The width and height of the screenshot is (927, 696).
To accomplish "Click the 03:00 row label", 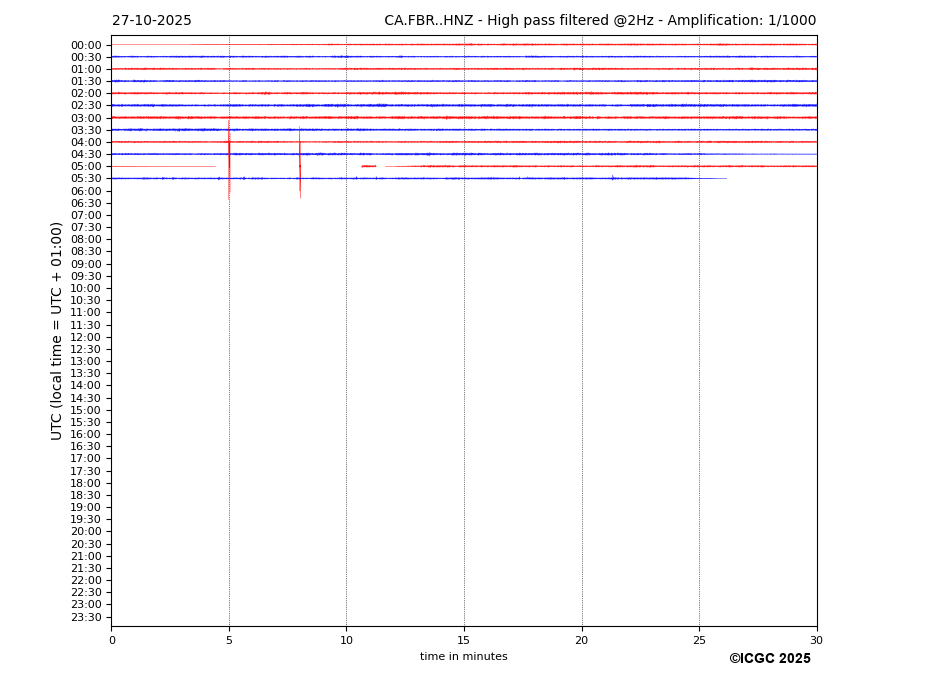I will point(86,118).
